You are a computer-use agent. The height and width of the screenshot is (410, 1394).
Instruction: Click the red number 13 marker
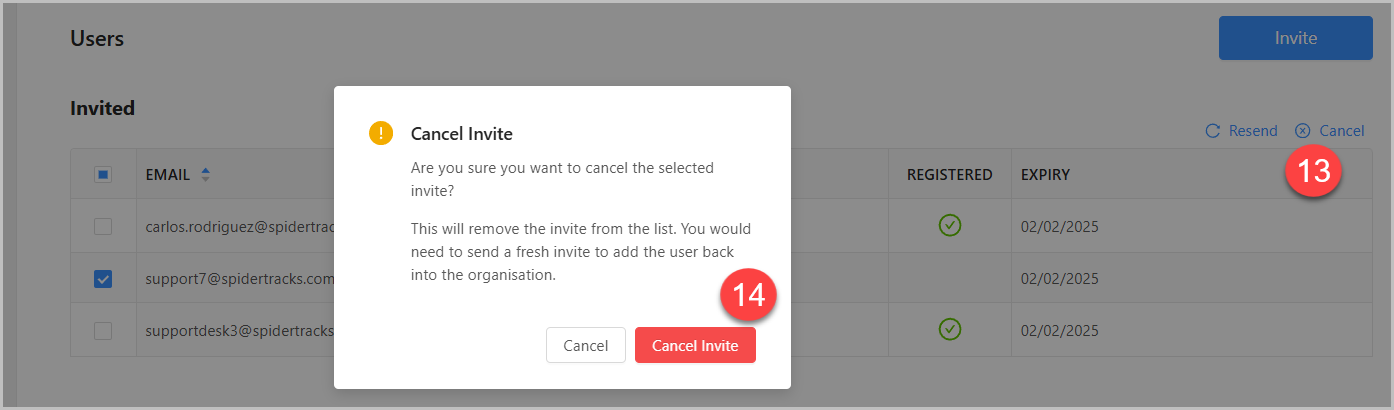(x=1314, y=171)
